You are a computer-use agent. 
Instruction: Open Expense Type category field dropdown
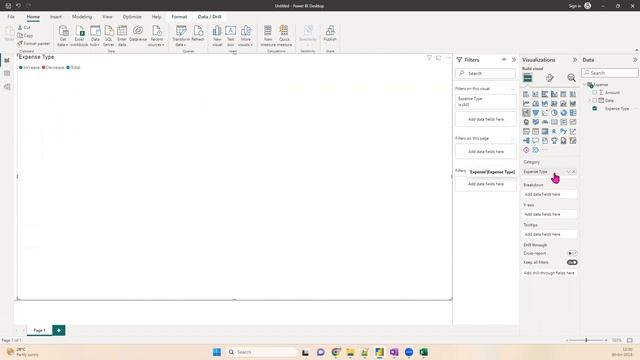(568, 172)
